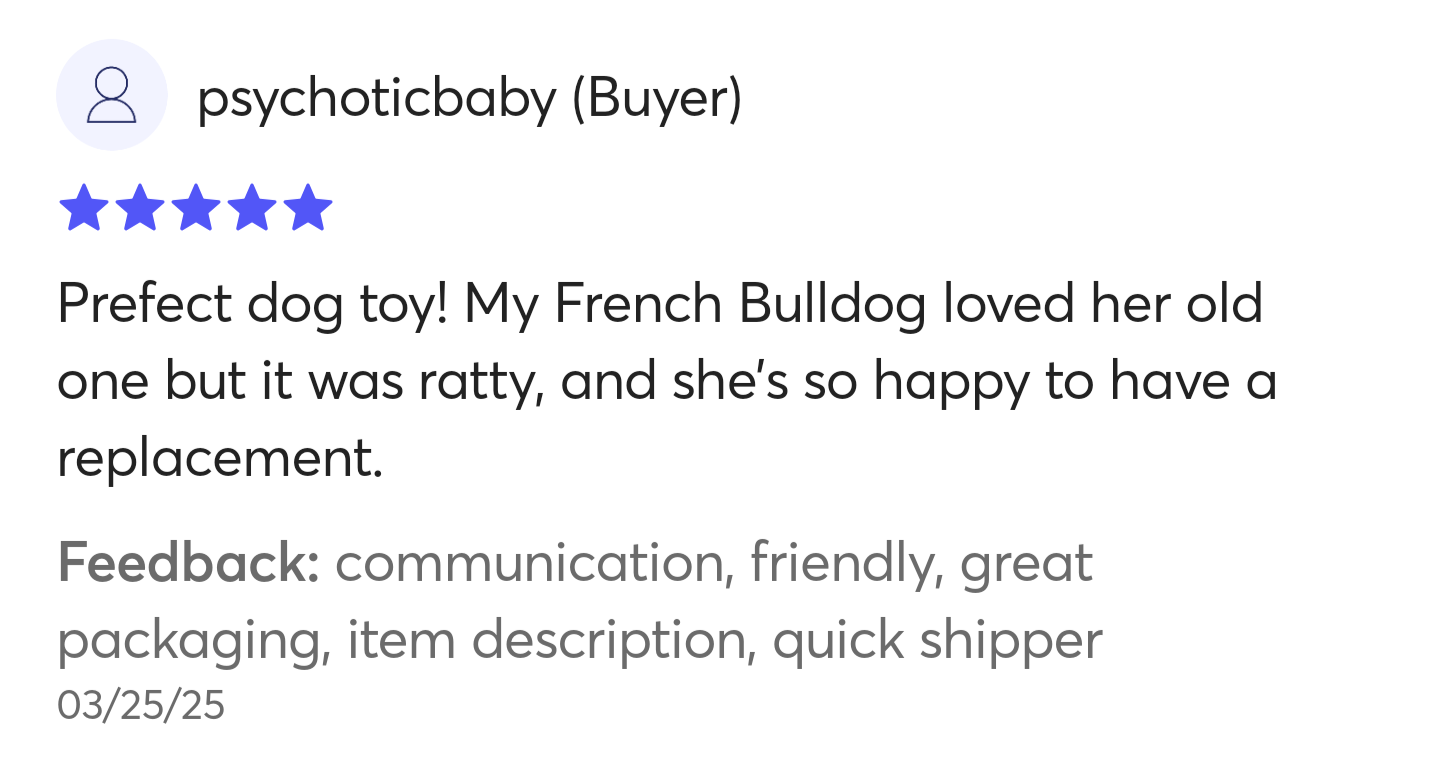Click the review date 03/25/25
1440x780 pixels.
(141, 706)
